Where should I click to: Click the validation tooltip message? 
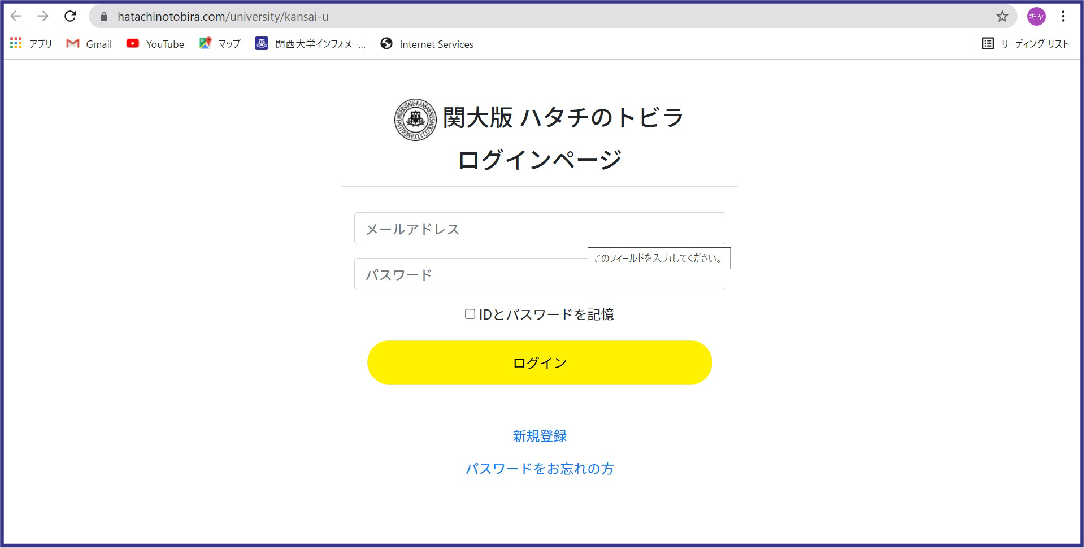click(x=659, y=258)
